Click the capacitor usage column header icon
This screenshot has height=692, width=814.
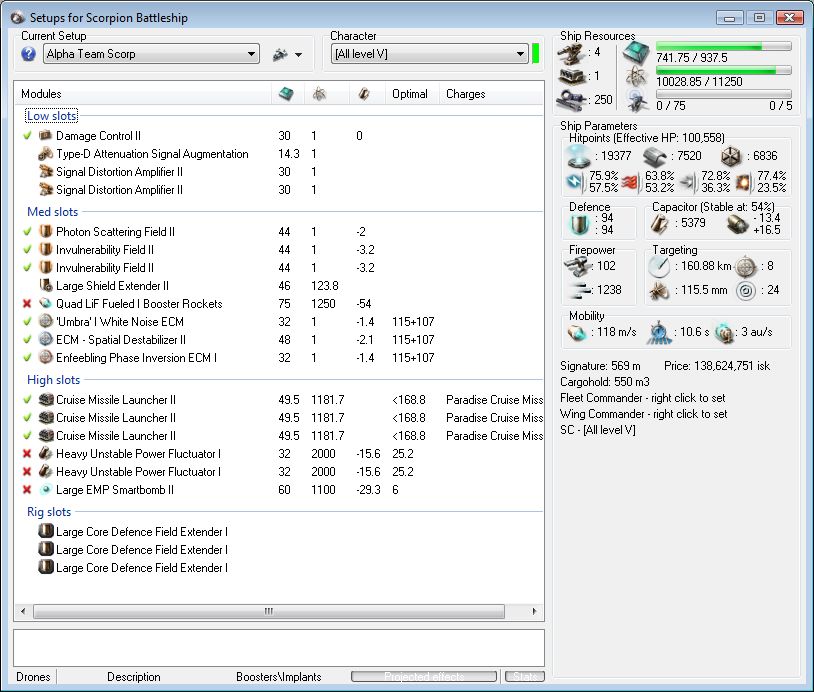[364, 94]
